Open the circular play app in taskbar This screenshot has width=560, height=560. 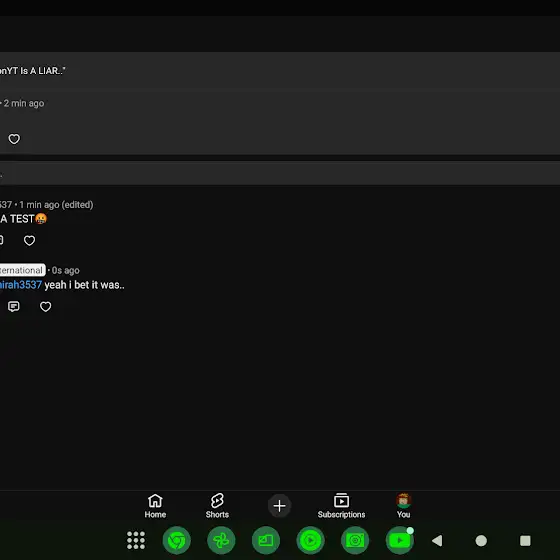(x=310, y=540)
